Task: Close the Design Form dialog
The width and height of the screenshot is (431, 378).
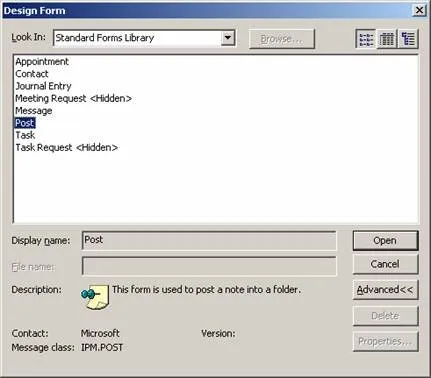Action: [x=419, y=10]
